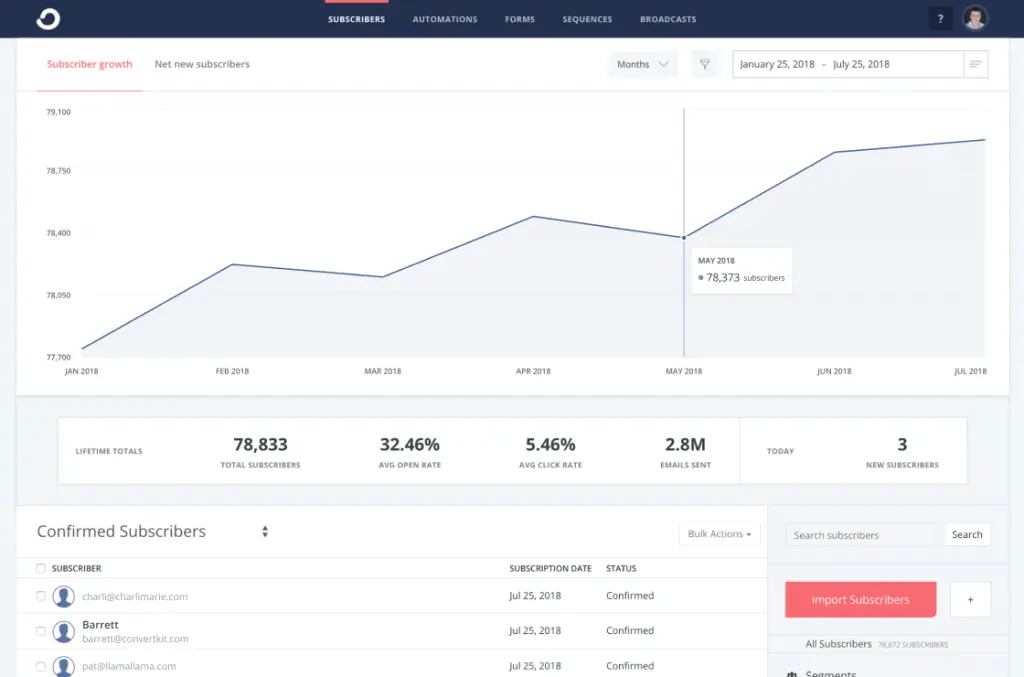Click the May 2018 data point on chart
The height and width of the screenshot is (677, 1024).
[683, 237]
